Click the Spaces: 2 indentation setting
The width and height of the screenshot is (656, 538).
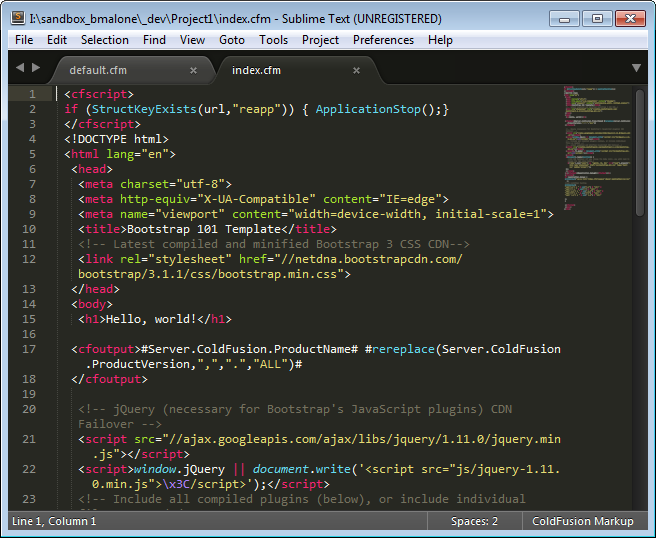click(x=474, y=521)
